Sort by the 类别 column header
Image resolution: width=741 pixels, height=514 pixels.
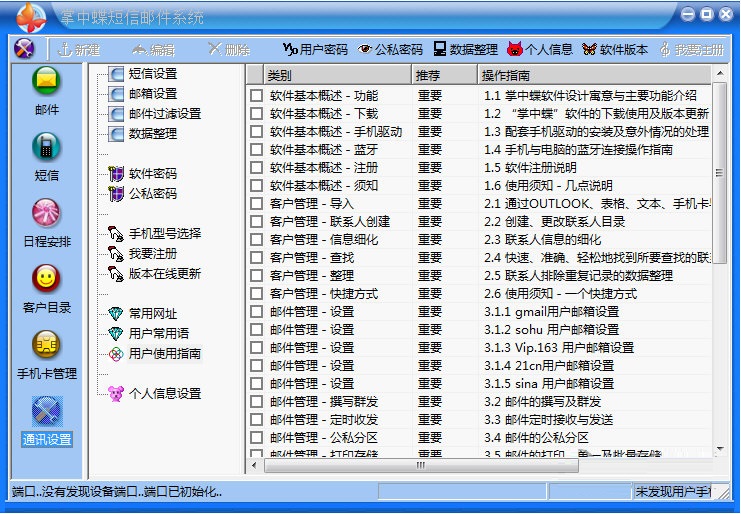pos(337,75)
